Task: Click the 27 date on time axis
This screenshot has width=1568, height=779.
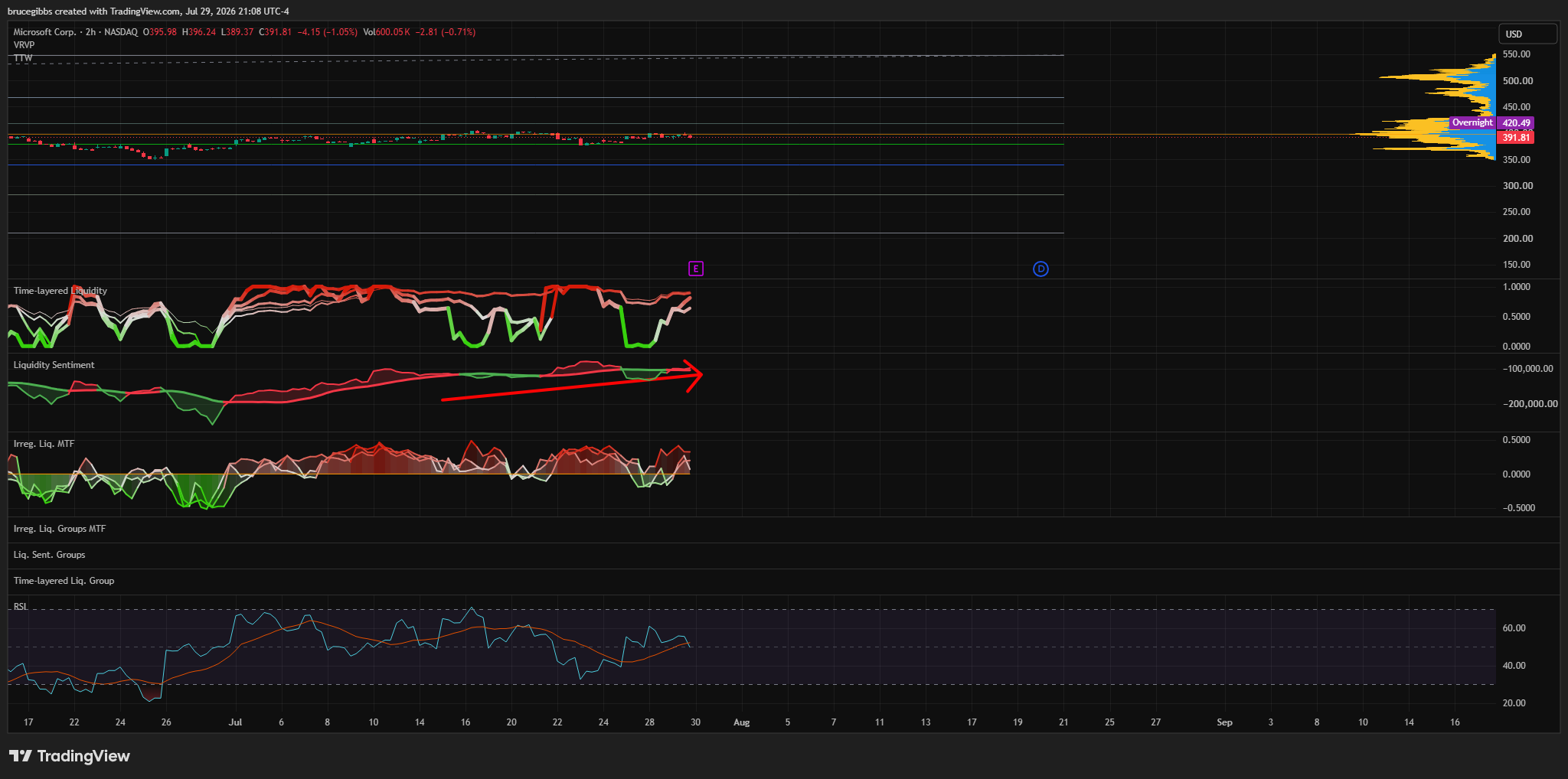Action: point(1155,722)
